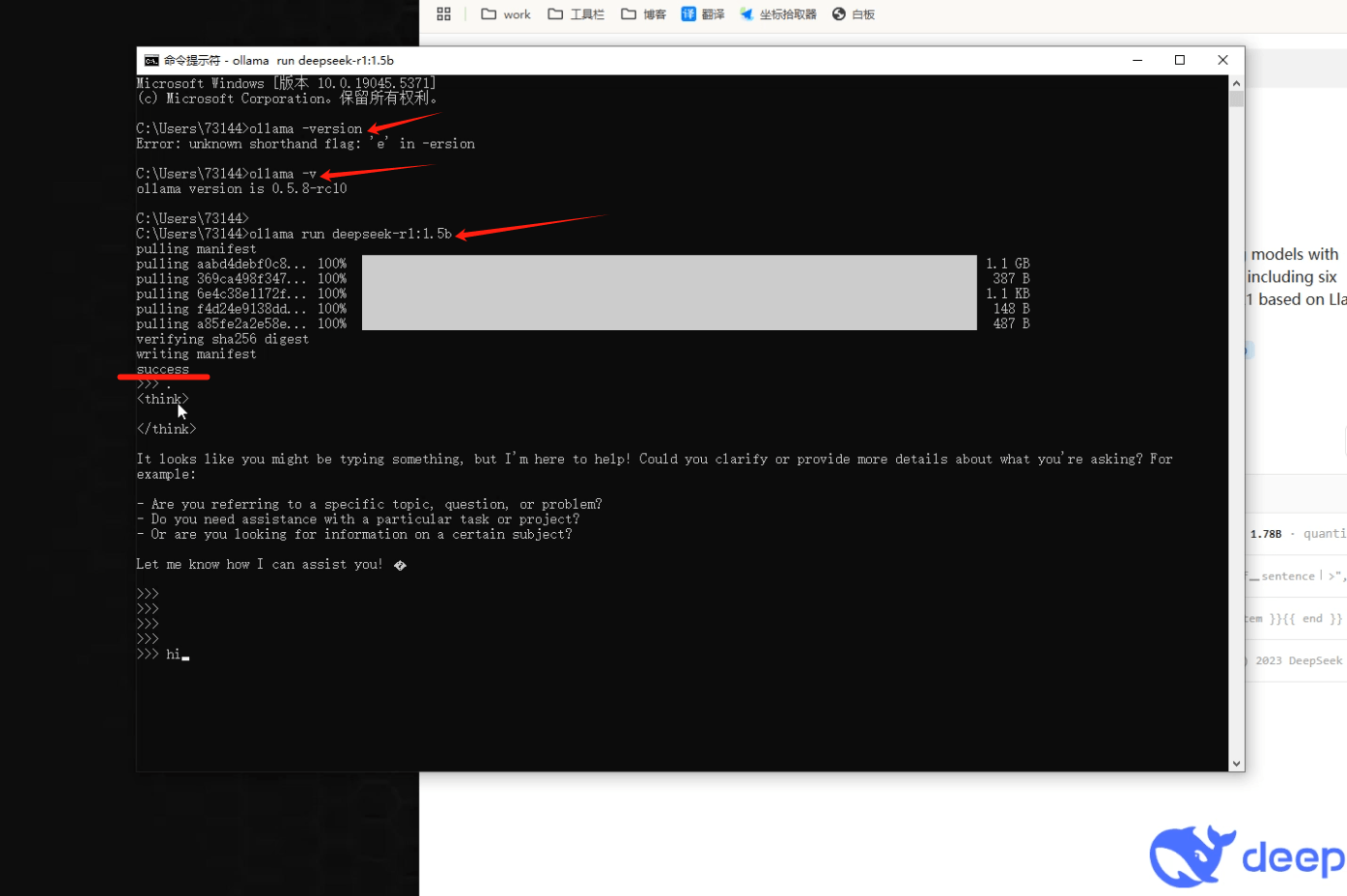The image size is (1347, 896).
Task: Click the 'ollama run deepseek-r1:1.5b' command text
Action: pos(351,234)
